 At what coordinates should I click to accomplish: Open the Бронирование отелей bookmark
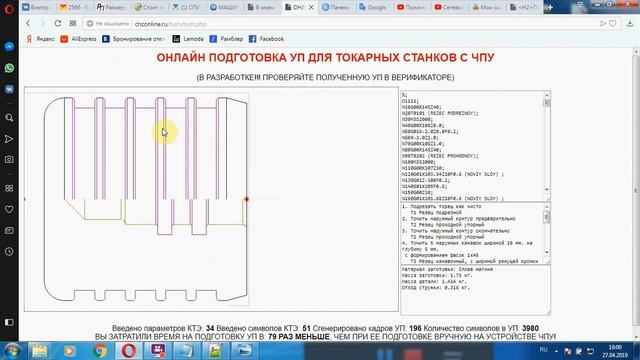click(x=134, y=39)
